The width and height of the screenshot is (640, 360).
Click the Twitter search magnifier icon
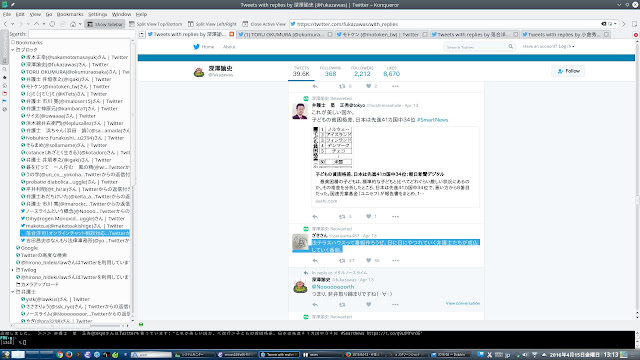click(510, 47)
